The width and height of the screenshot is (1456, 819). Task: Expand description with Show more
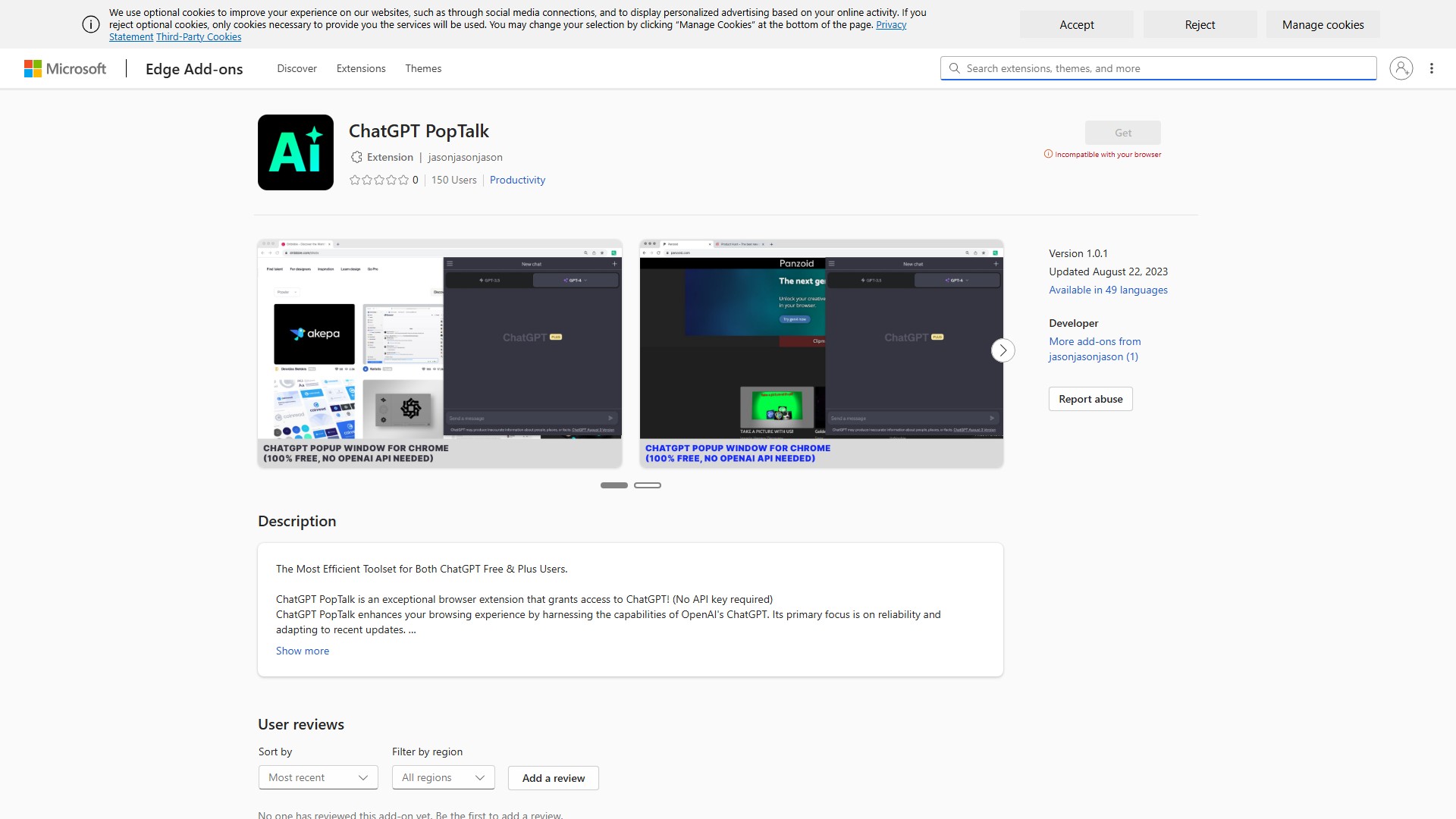(x=303, y=651)
